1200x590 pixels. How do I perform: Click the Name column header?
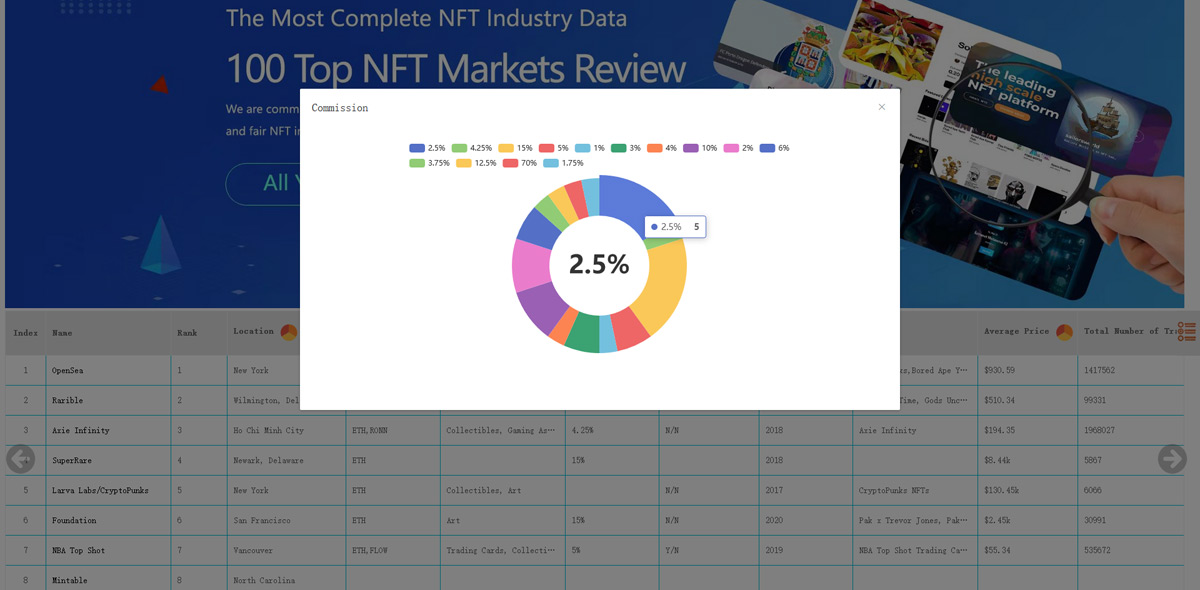point(62,332)
